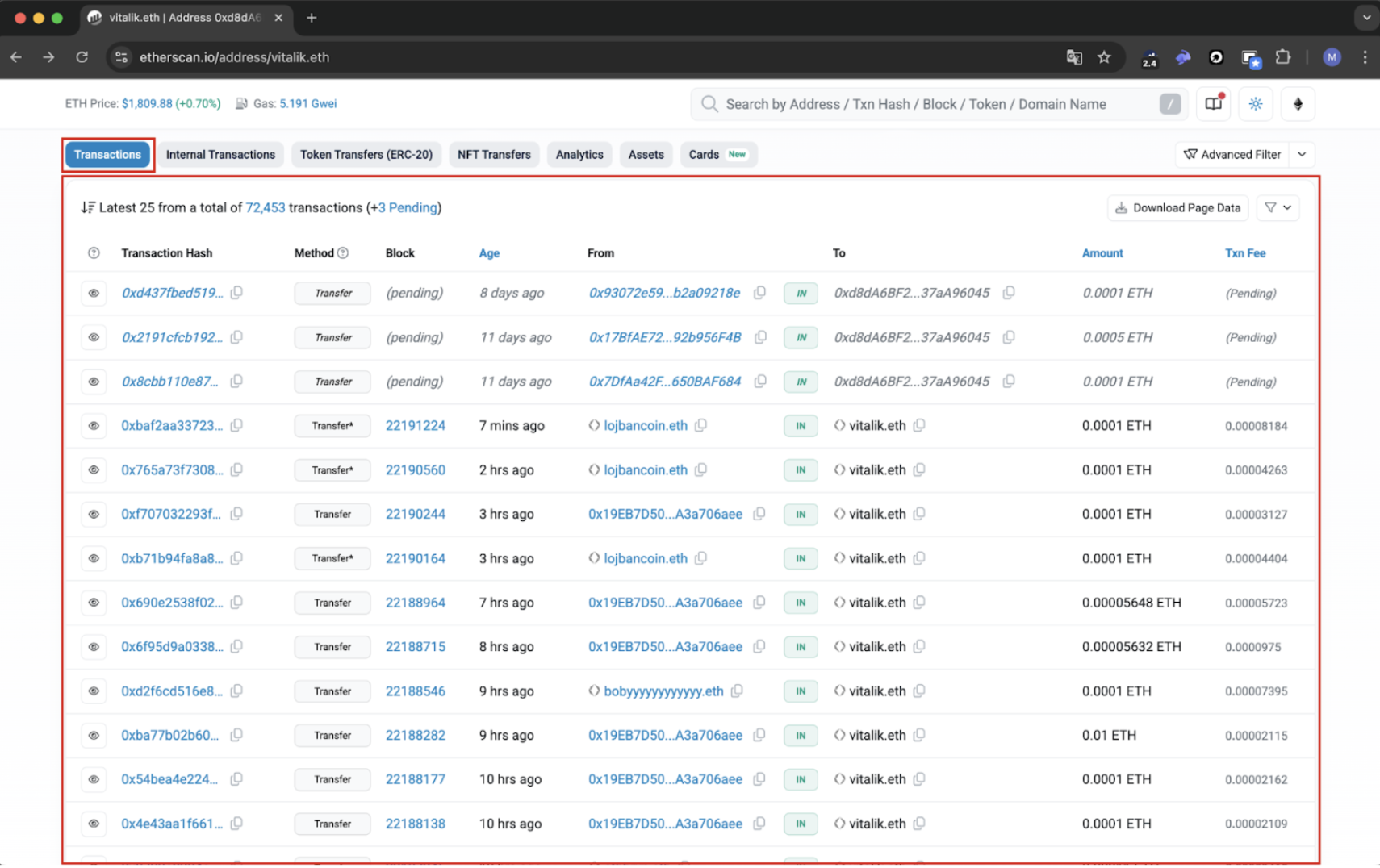1380x868 pixels.
Task: Open Token Transfers (ERC-20) tab
Action: click(x=366, y=154)
